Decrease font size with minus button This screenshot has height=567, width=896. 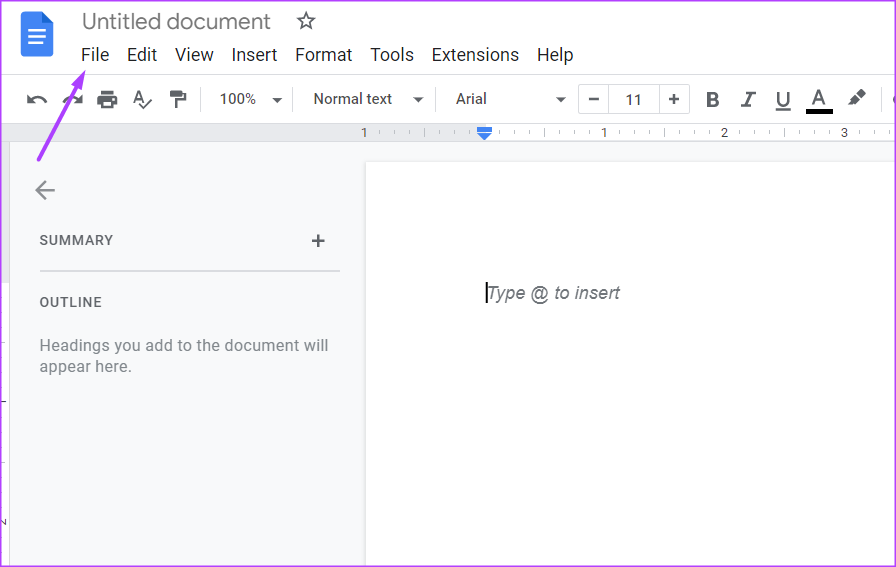point(593,99)
